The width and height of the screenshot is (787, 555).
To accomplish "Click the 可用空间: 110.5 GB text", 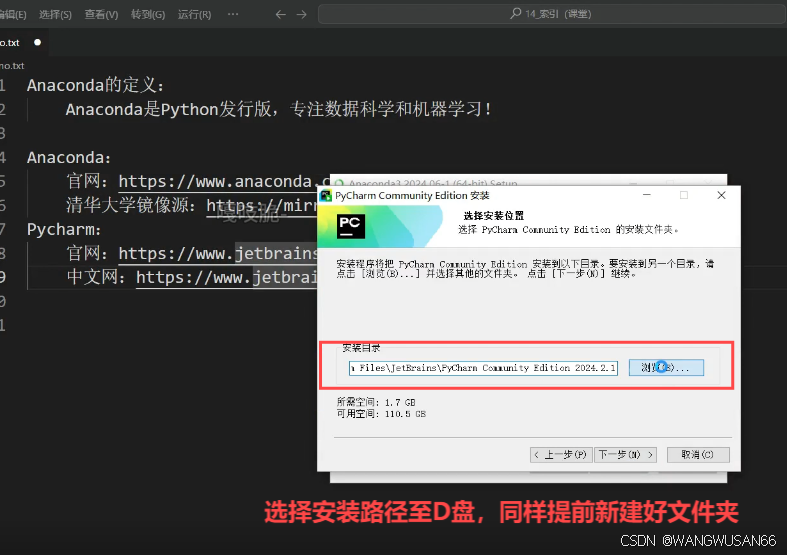I will 381,414.
